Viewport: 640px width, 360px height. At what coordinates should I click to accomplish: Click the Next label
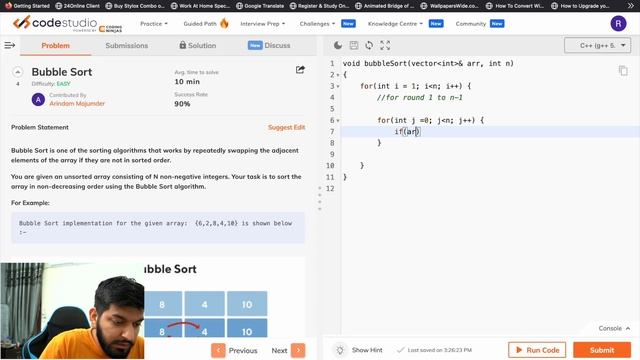[279, 351]
